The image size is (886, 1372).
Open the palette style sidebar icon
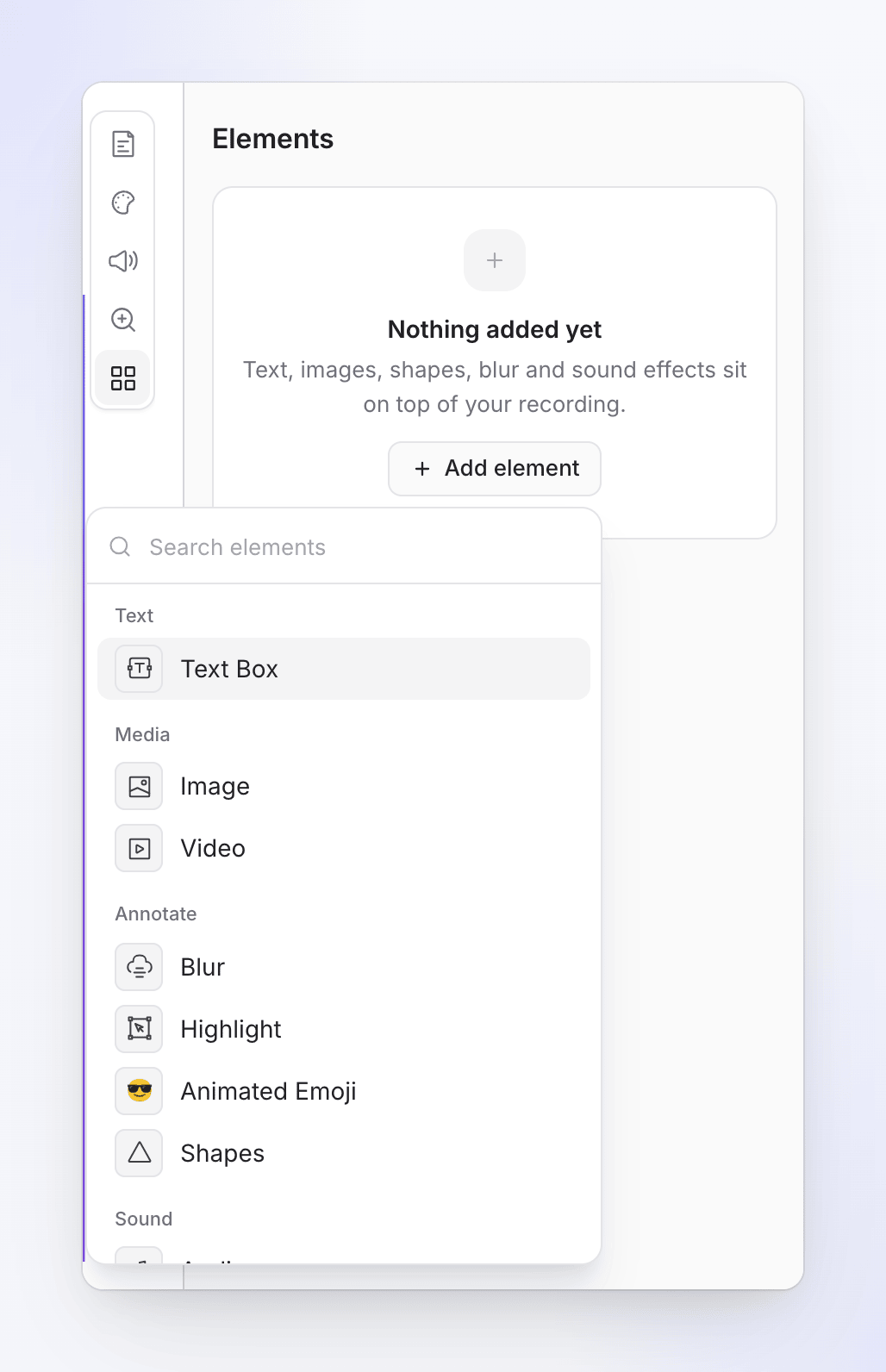[x=123, y=203]
